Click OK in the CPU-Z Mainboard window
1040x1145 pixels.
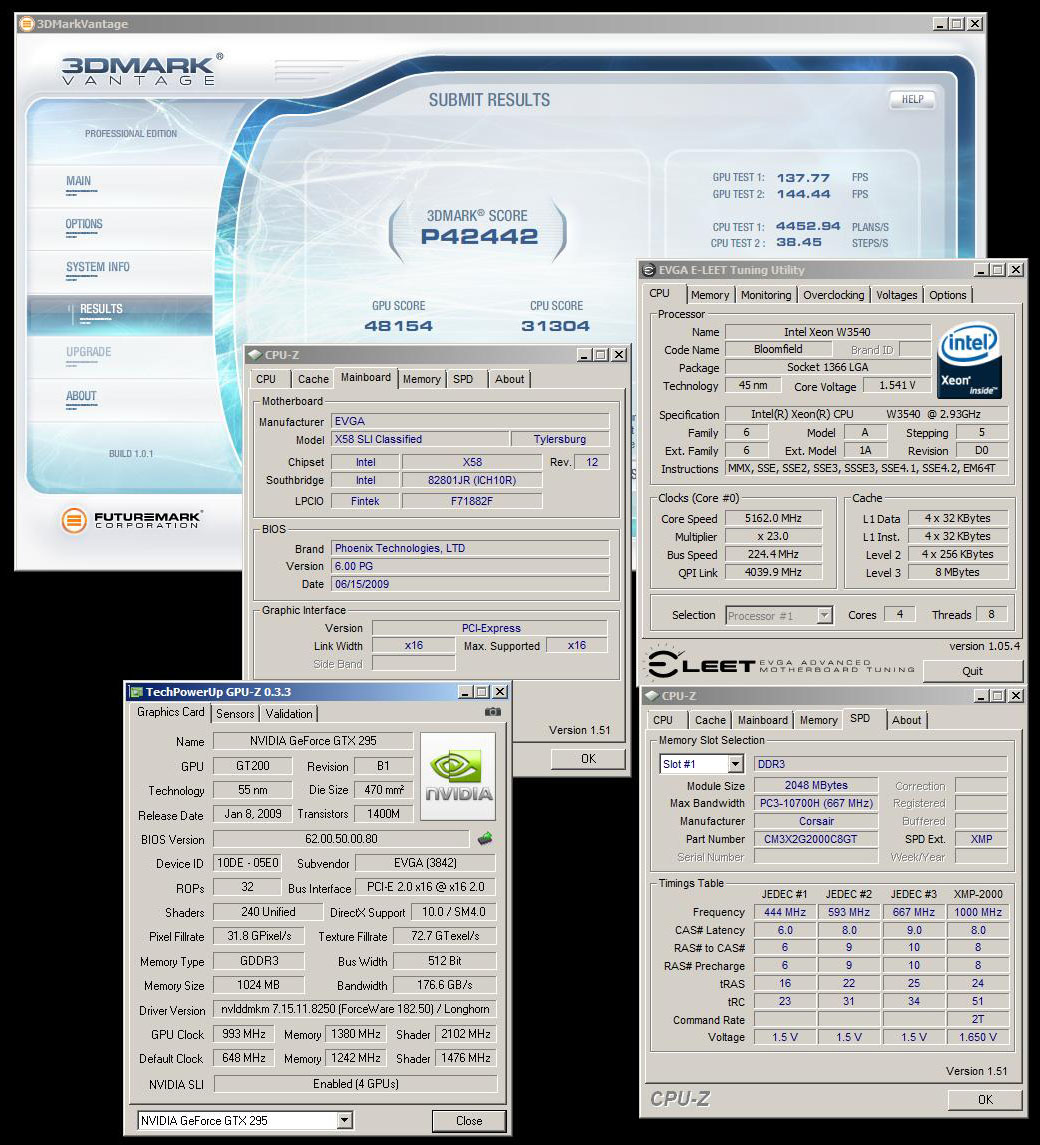588,759
